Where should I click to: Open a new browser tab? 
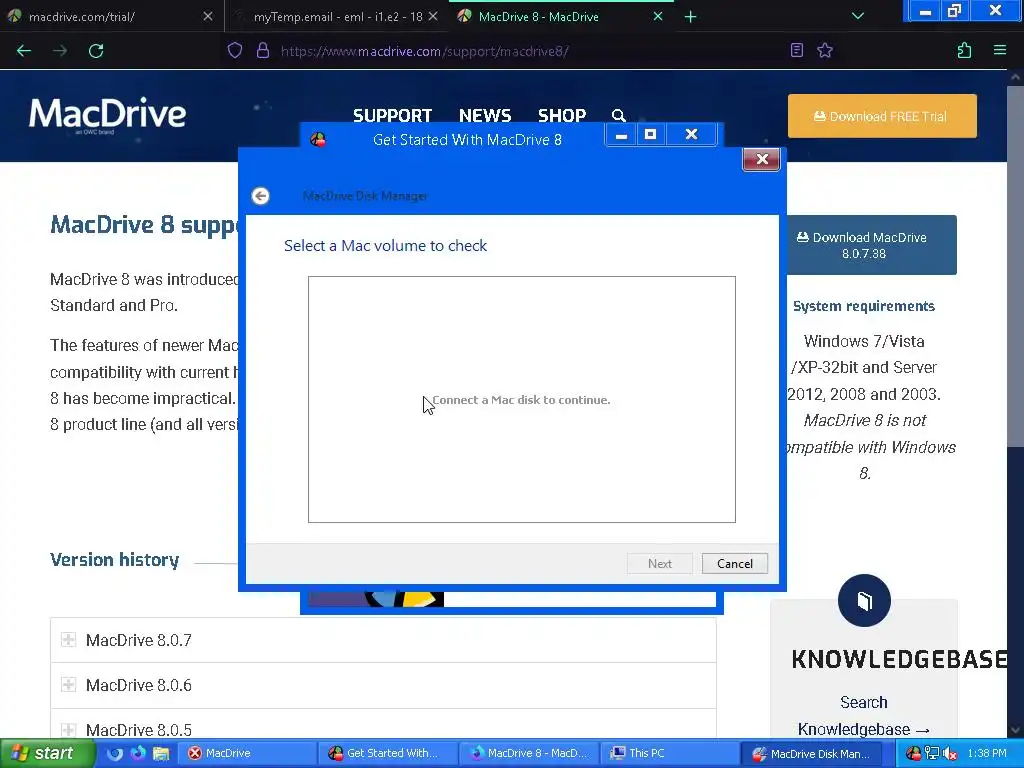pyautogui.click(x=690, y=17)
